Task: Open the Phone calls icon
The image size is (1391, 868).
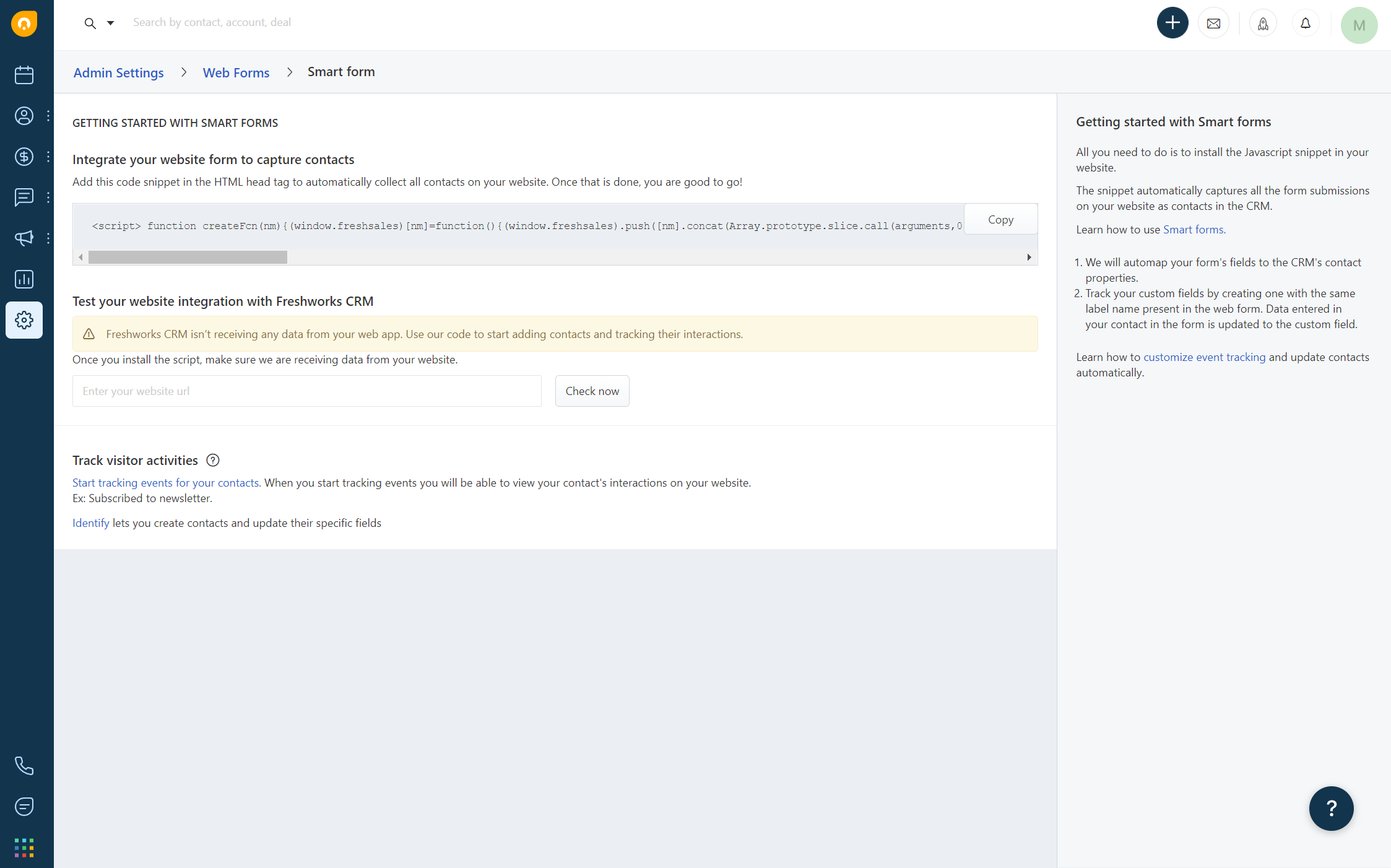Action: (x=24, y=765)
